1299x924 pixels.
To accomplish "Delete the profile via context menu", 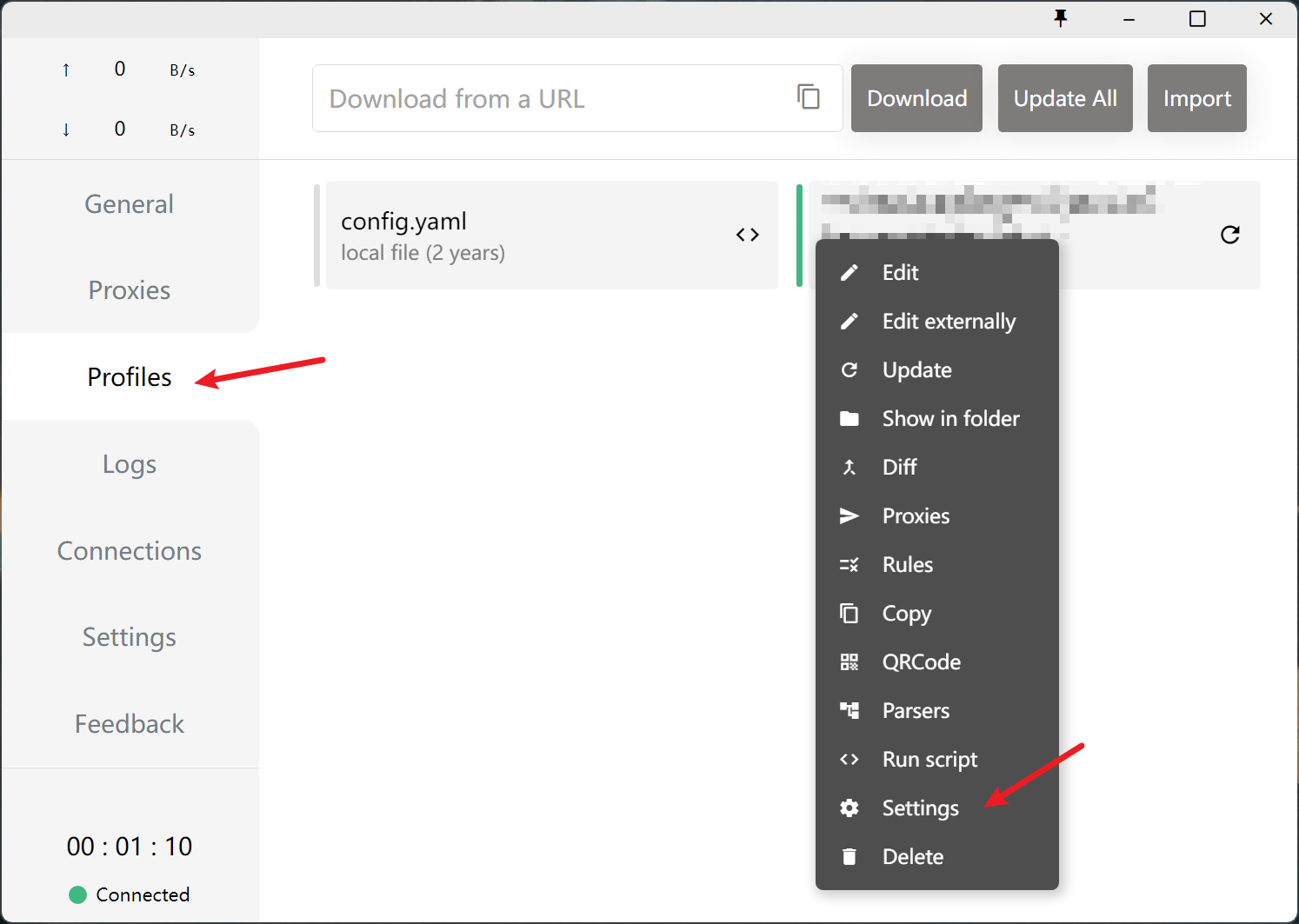I will pos(912,857).
